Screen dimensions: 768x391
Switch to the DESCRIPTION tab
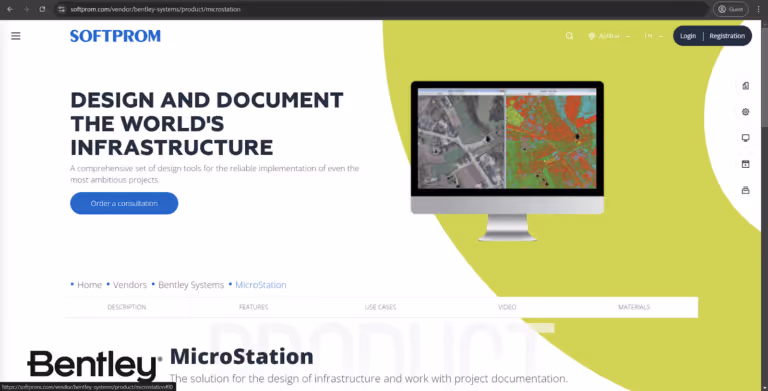[x=127, y=307]
